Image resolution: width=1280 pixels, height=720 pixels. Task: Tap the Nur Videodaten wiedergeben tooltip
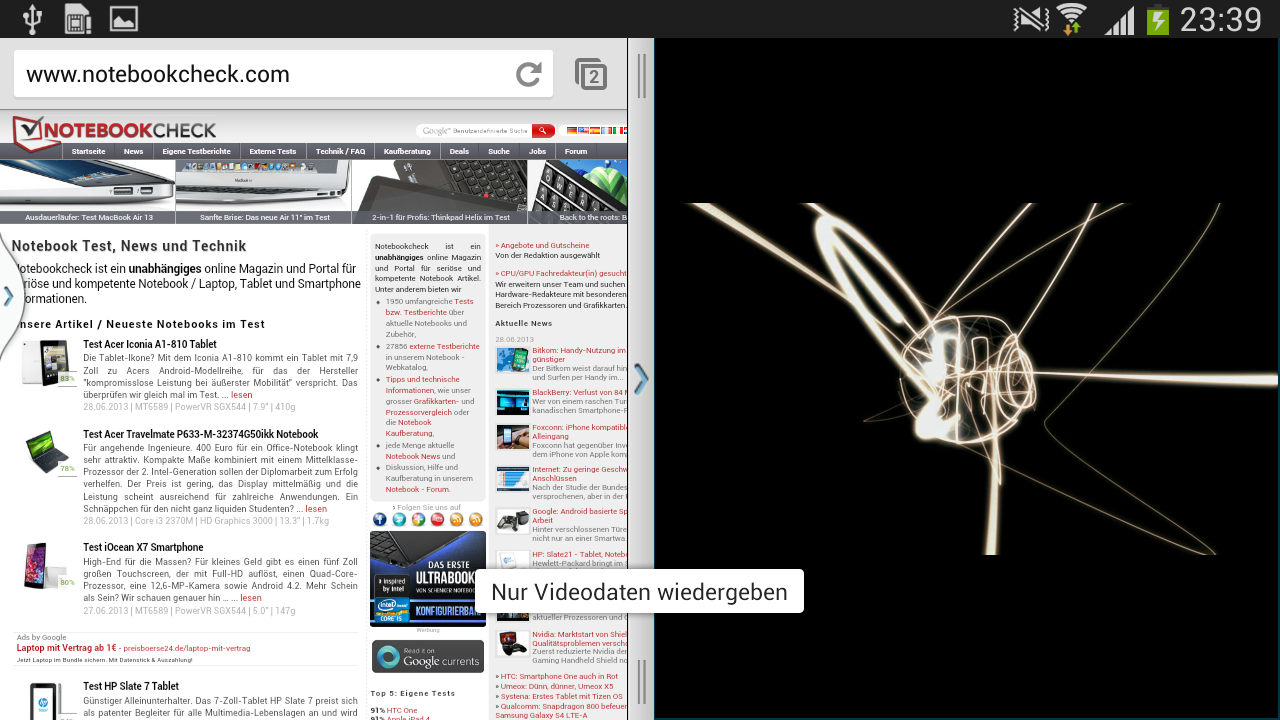tap(639, 591)
